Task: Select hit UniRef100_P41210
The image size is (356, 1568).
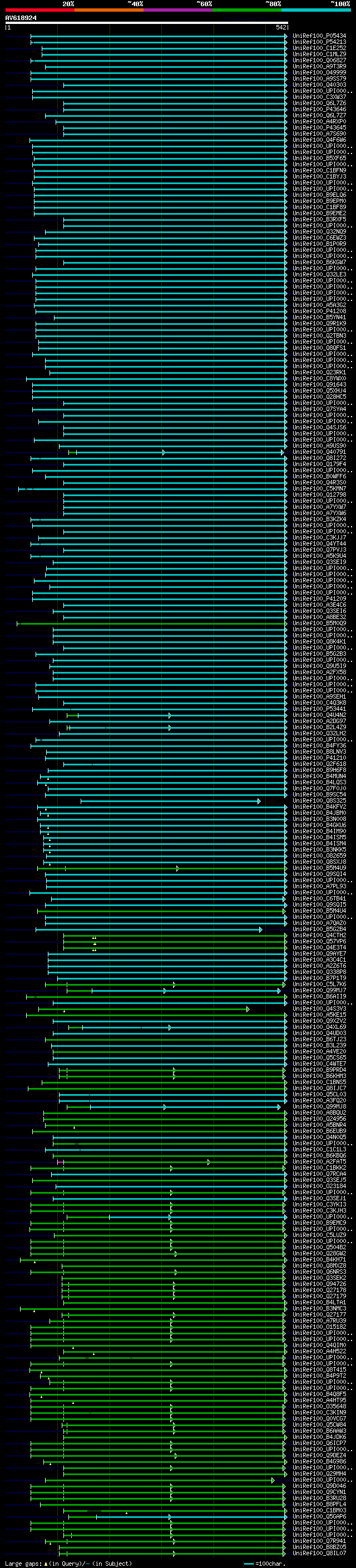Action: pyautogui.click(x=319, y=757)
